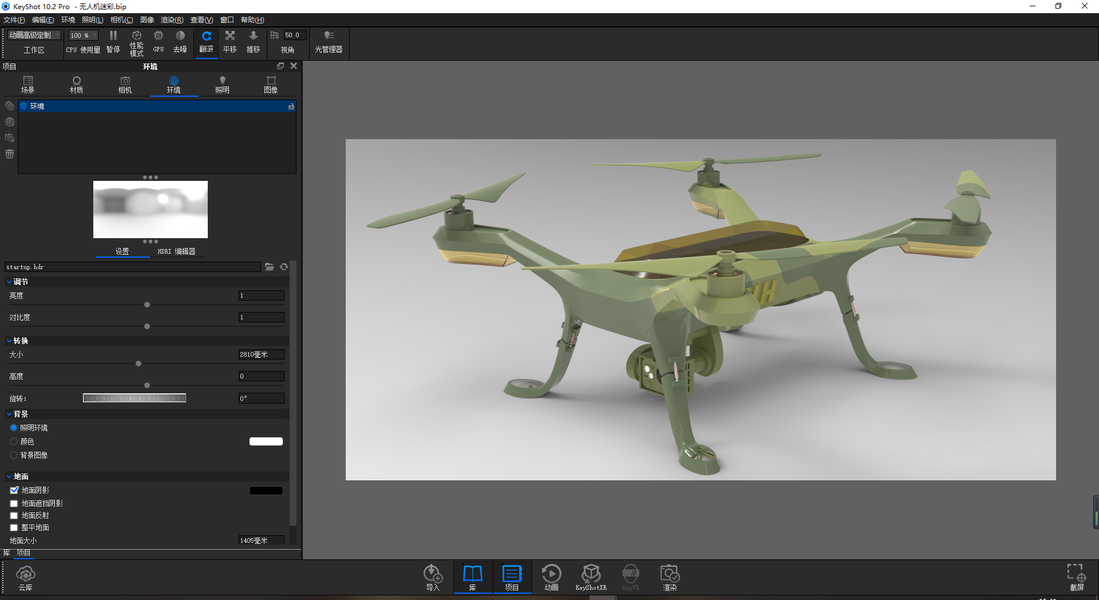
Task: Browse for HDR file with folder icon
Action: pyautogui.click(x=269, y=267)
